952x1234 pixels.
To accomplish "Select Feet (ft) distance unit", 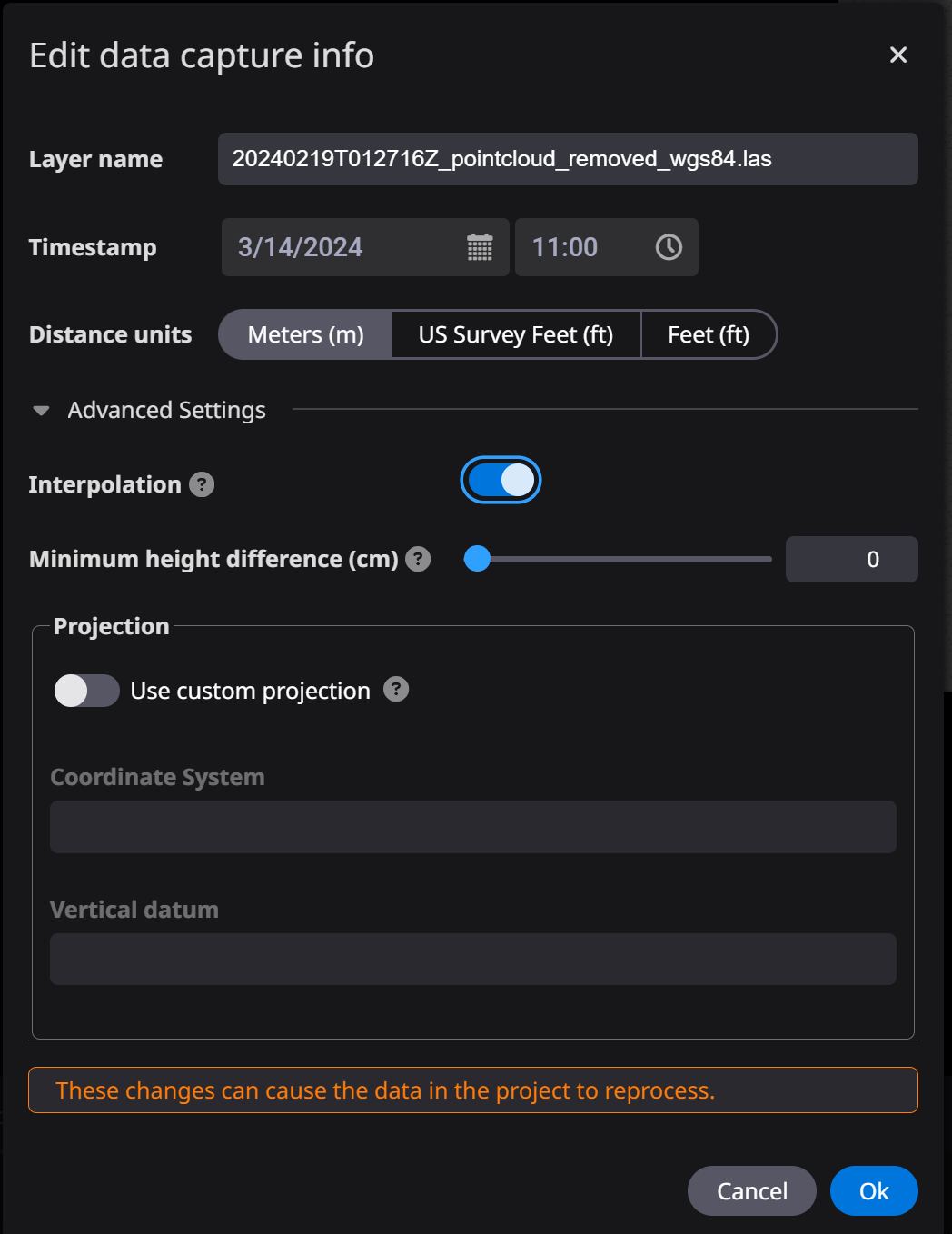I will (x=709, y=334).
